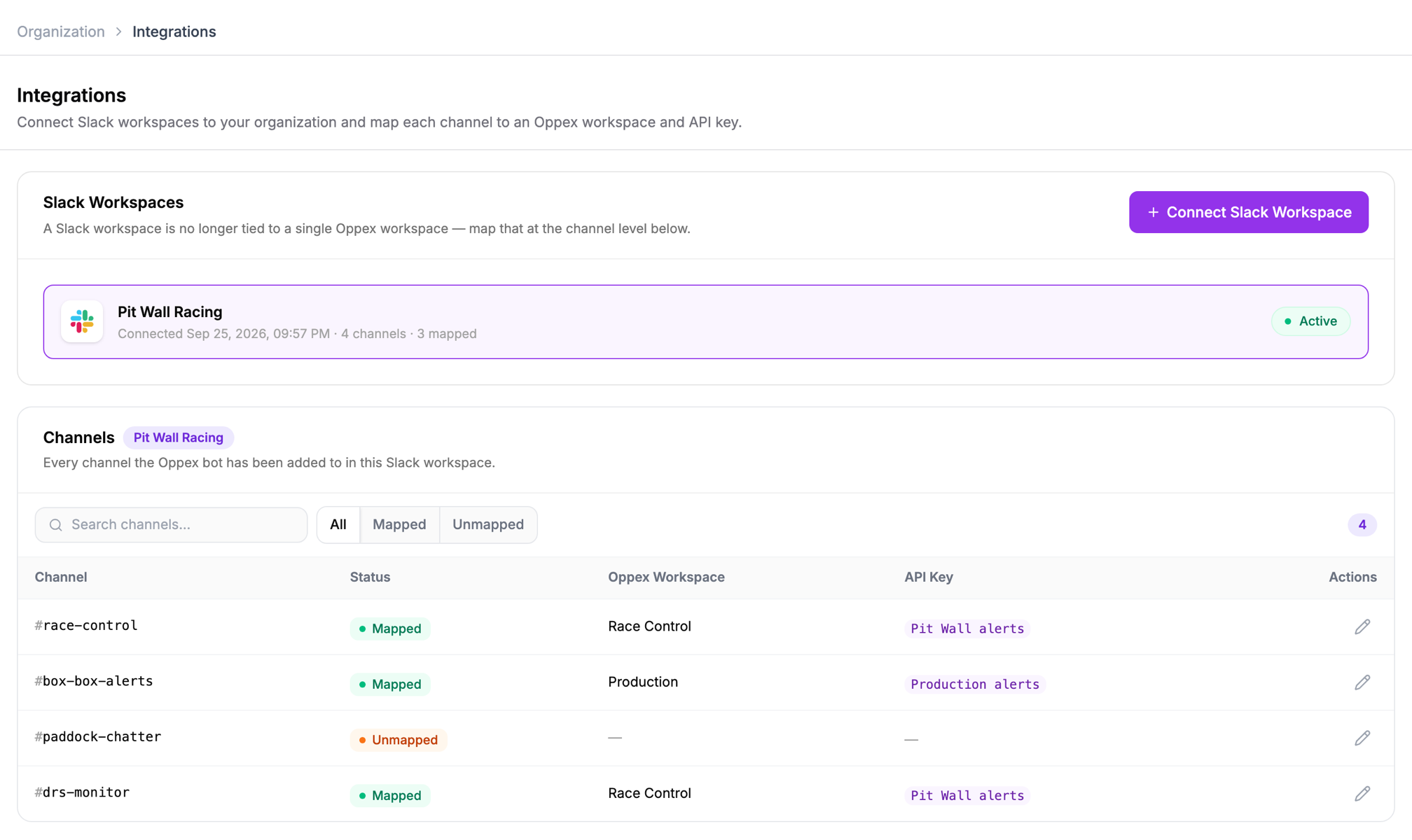This screenshot has height=840, width=1412.
Task: Filter channels by Mapped
Action: pyautogui.click(x=399, y=524)
